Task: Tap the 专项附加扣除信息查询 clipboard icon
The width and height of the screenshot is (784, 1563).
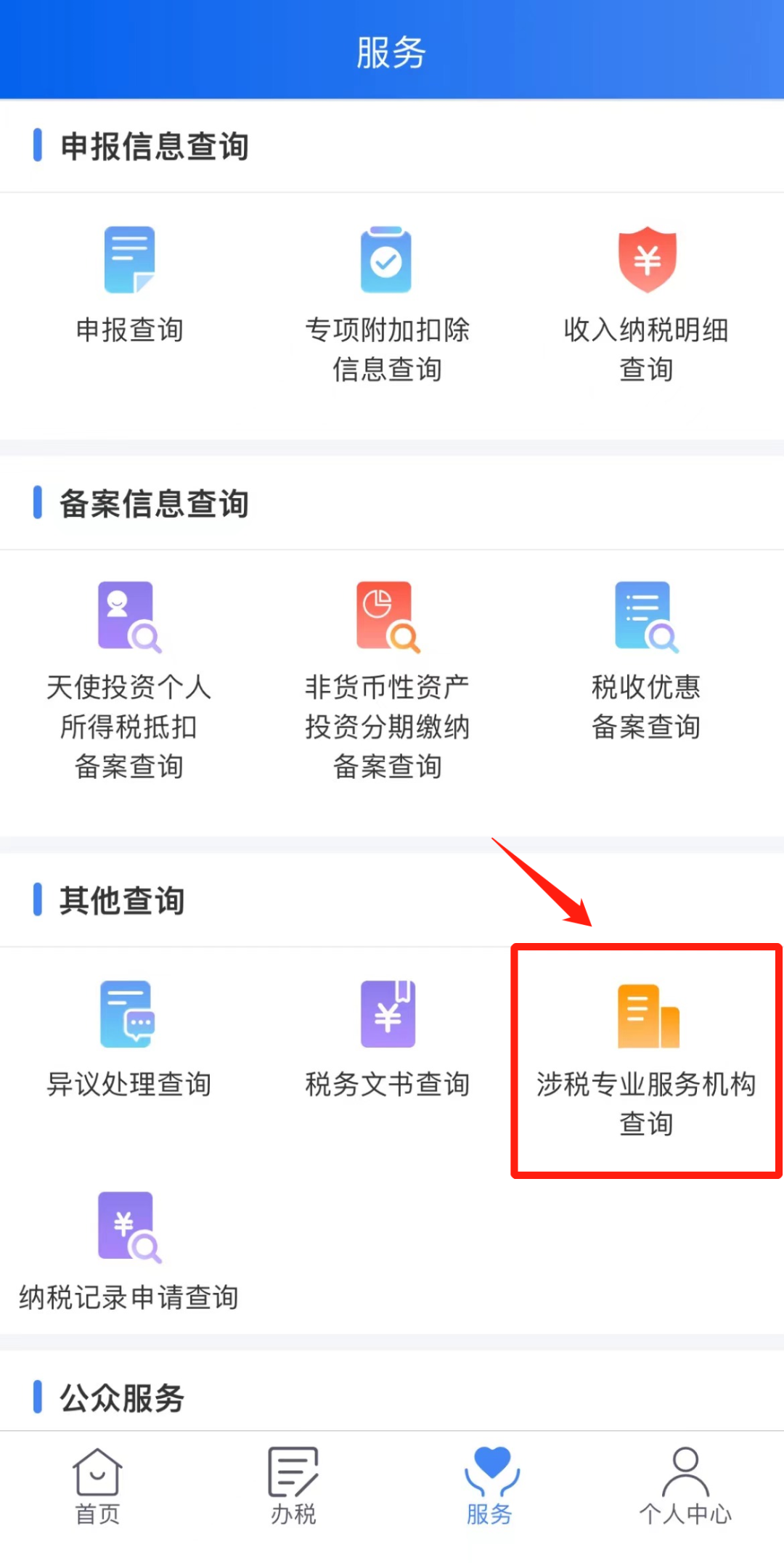Action: point(386,259)
